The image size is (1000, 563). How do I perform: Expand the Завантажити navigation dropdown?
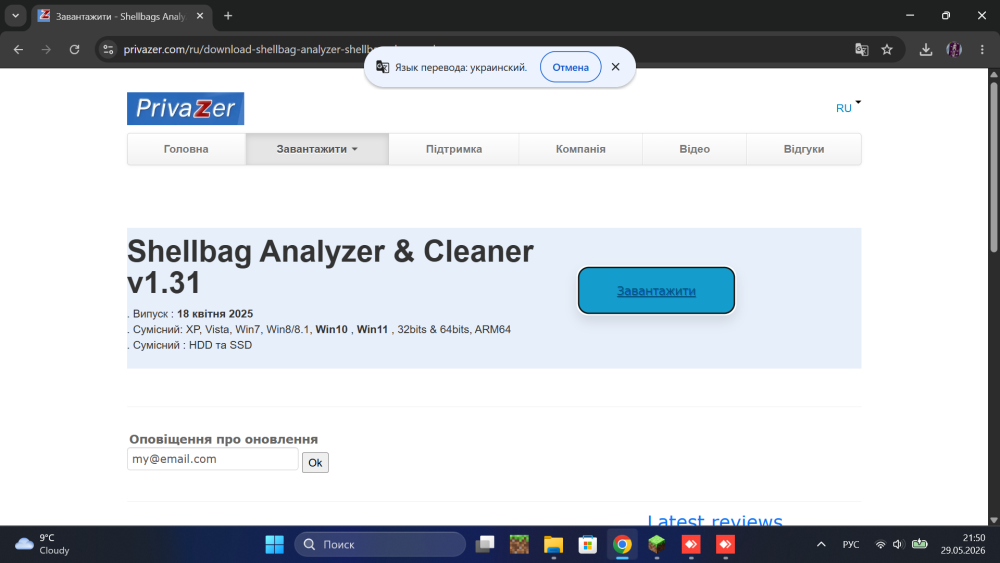(x=317, y=149)
